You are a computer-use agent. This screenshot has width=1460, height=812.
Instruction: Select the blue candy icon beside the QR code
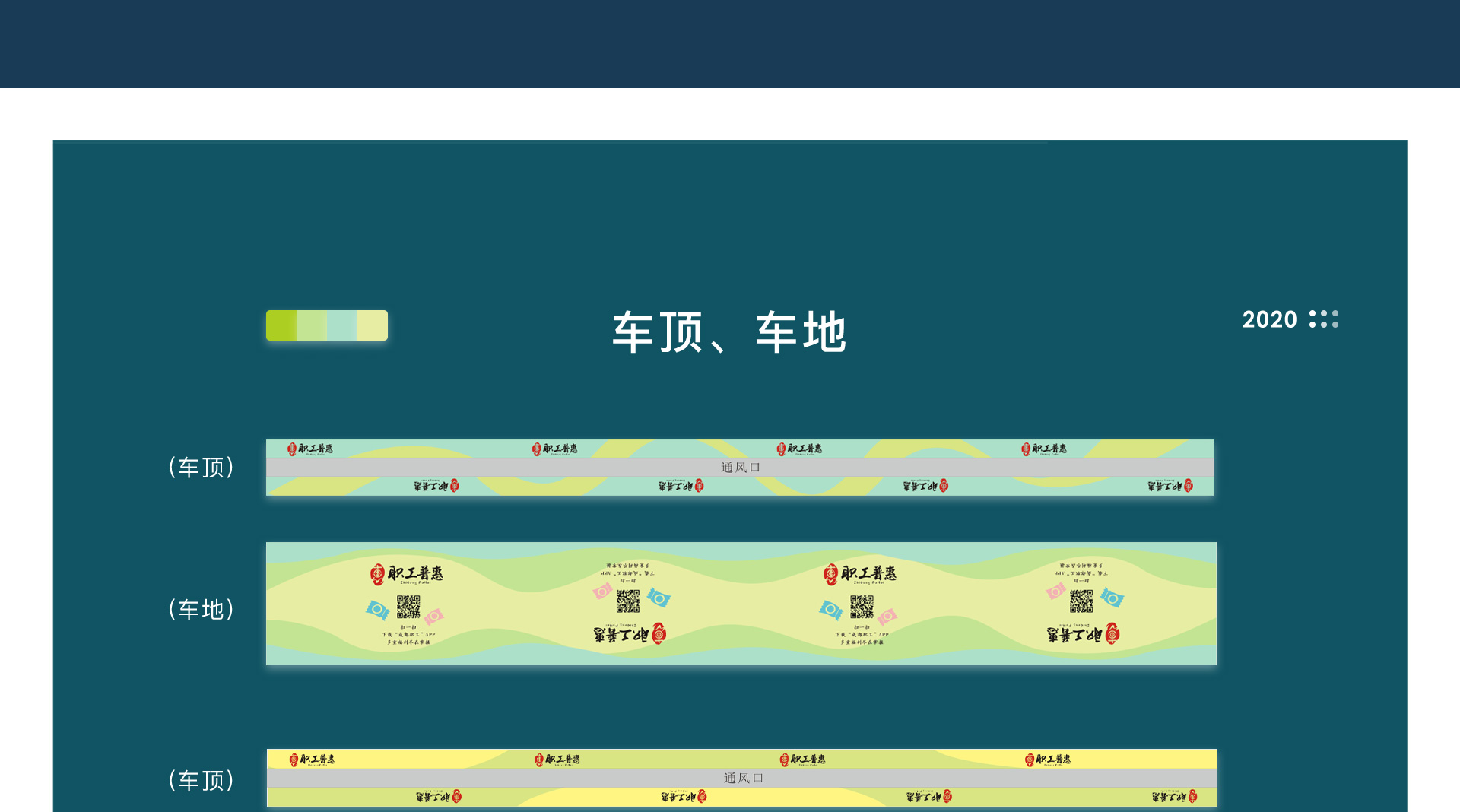click(x=378, y=609)
